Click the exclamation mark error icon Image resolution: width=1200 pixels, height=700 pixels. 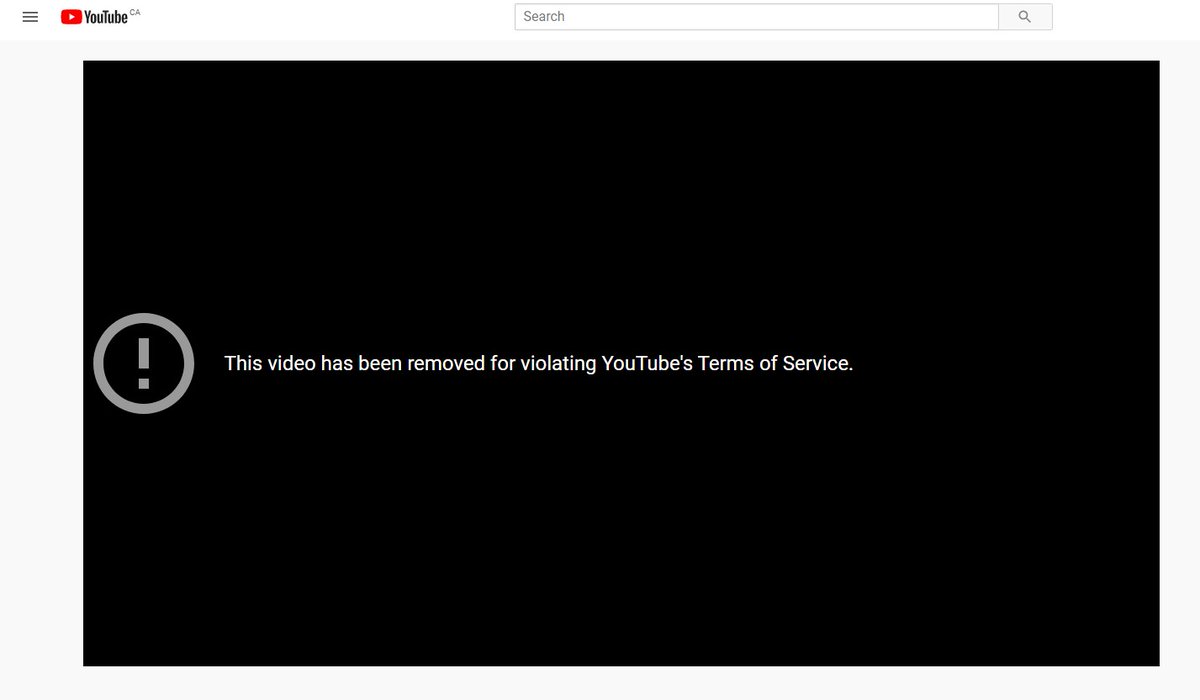pos(144,363)
